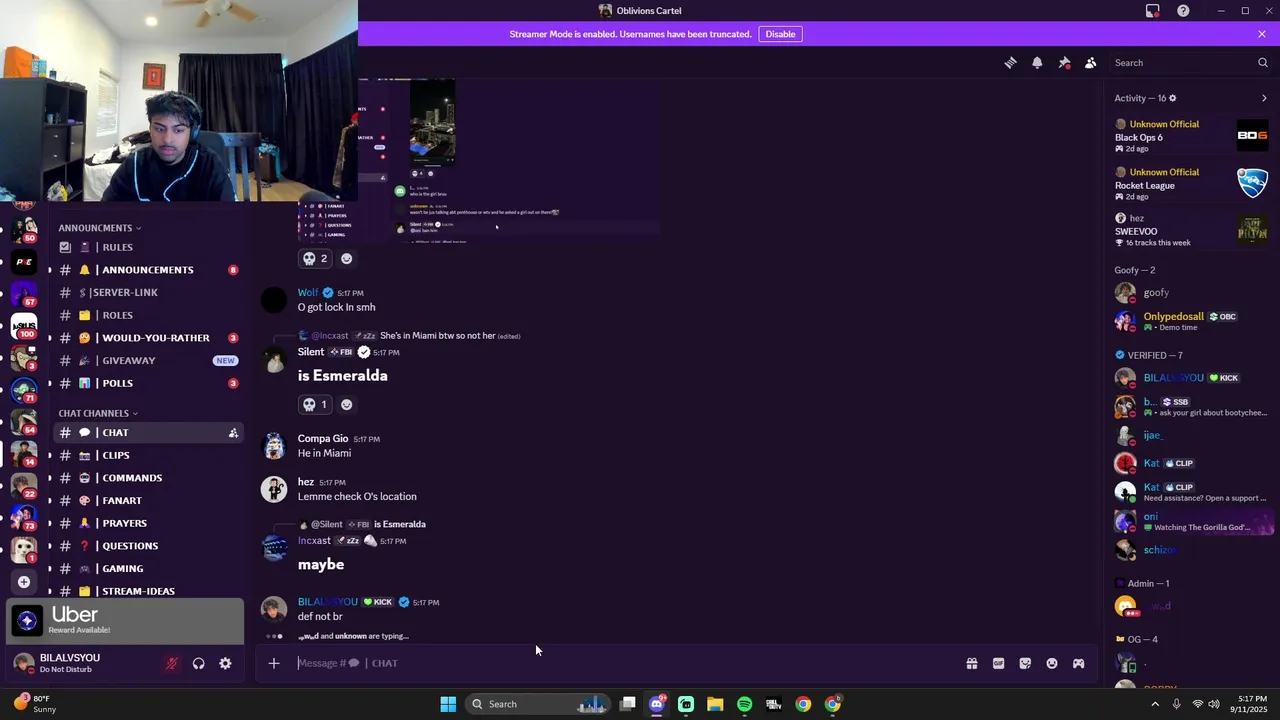Open the WOULD-YOU-RATHER channel
The height and width of the screenshot is (720, 1280).
[148, 338]
